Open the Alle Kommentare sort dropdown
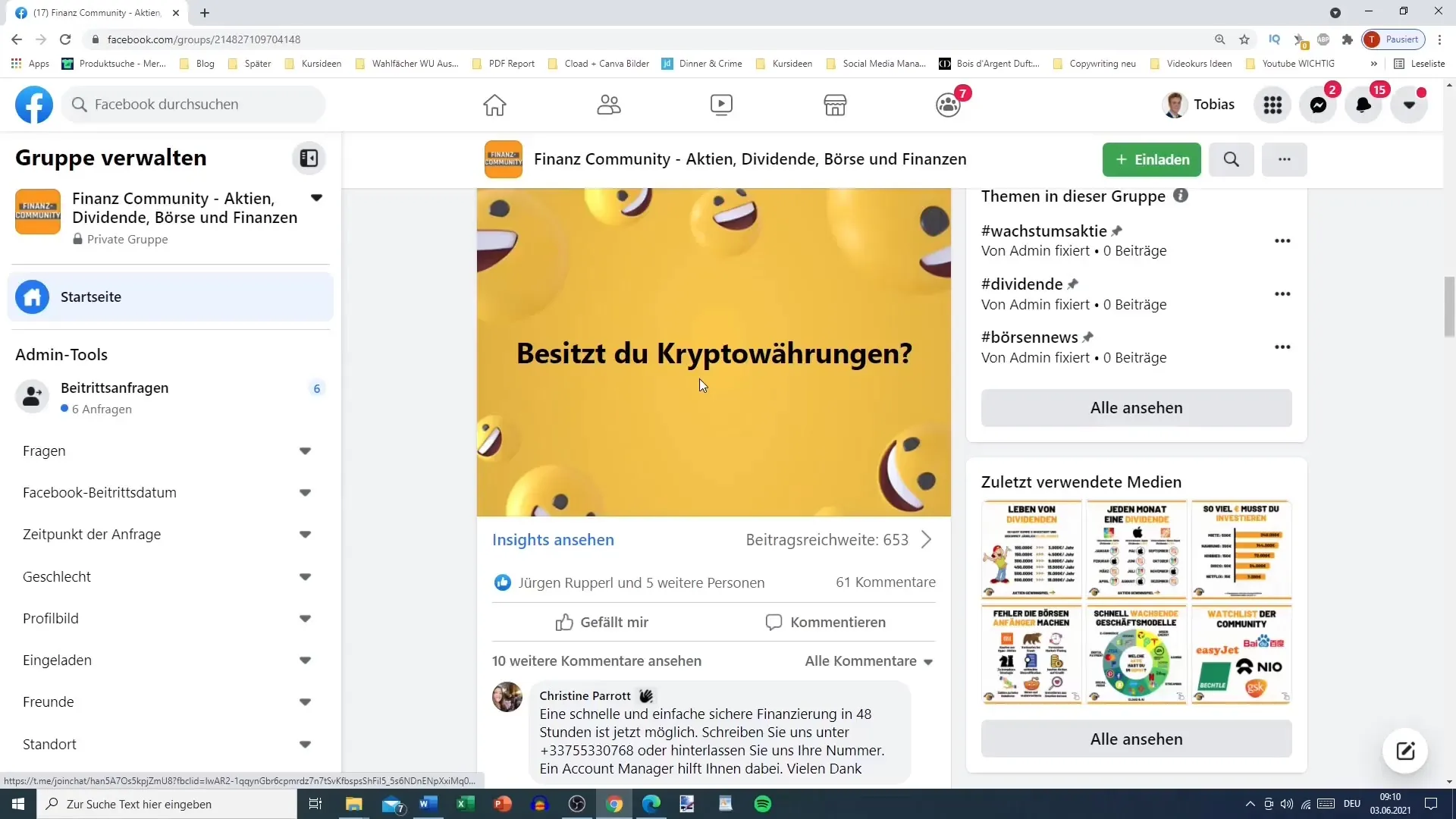The image size is (1456, 819). click(869, 661)
